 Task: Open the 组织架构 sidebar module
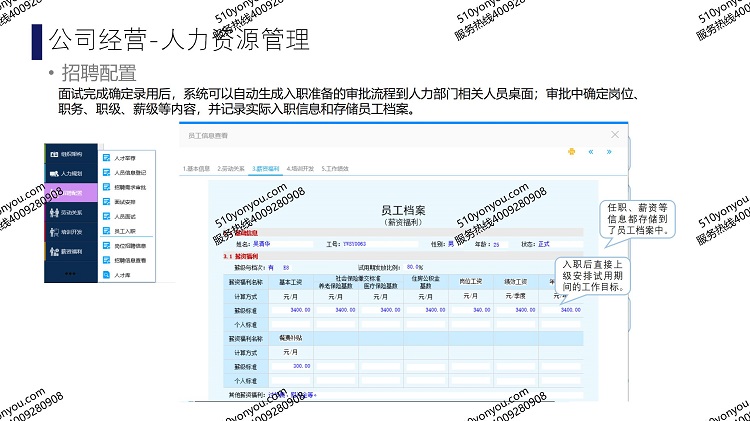point(72,155)
